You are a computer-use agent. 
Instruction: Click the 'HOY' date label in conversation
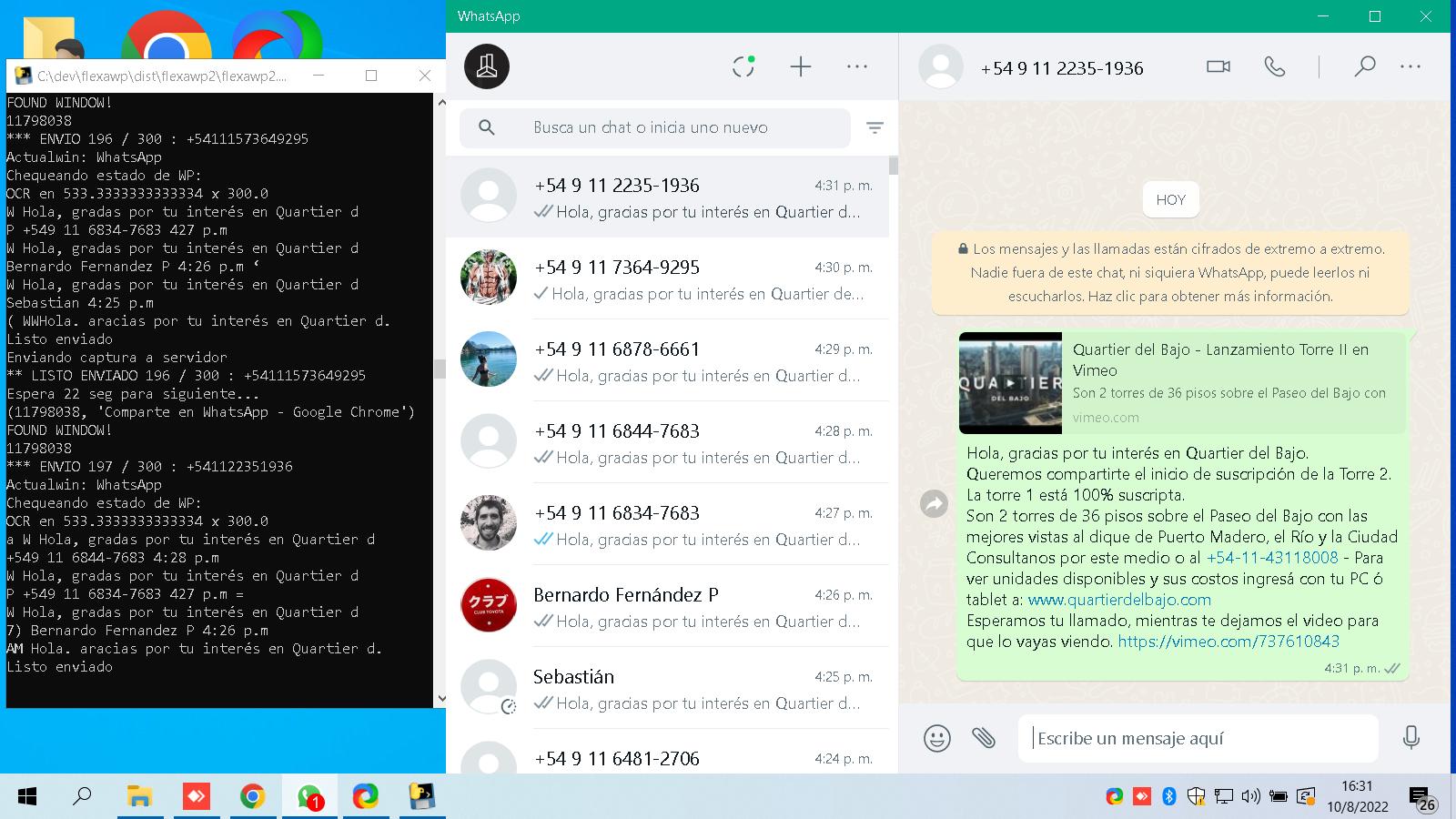tap(1170, 199)
